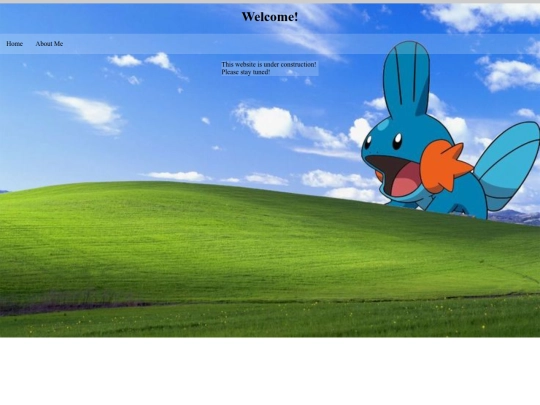This screenshot has height=405, width=540.
Task: Go to the About Me page
Action: coord(49,44)
